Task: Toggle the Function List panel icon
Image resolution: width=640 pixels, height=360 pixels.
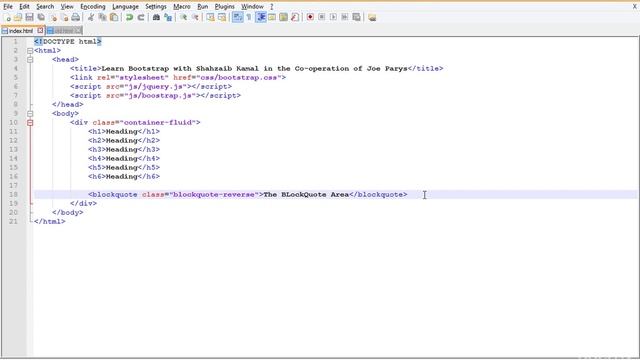Action: [x=295, y=17]
